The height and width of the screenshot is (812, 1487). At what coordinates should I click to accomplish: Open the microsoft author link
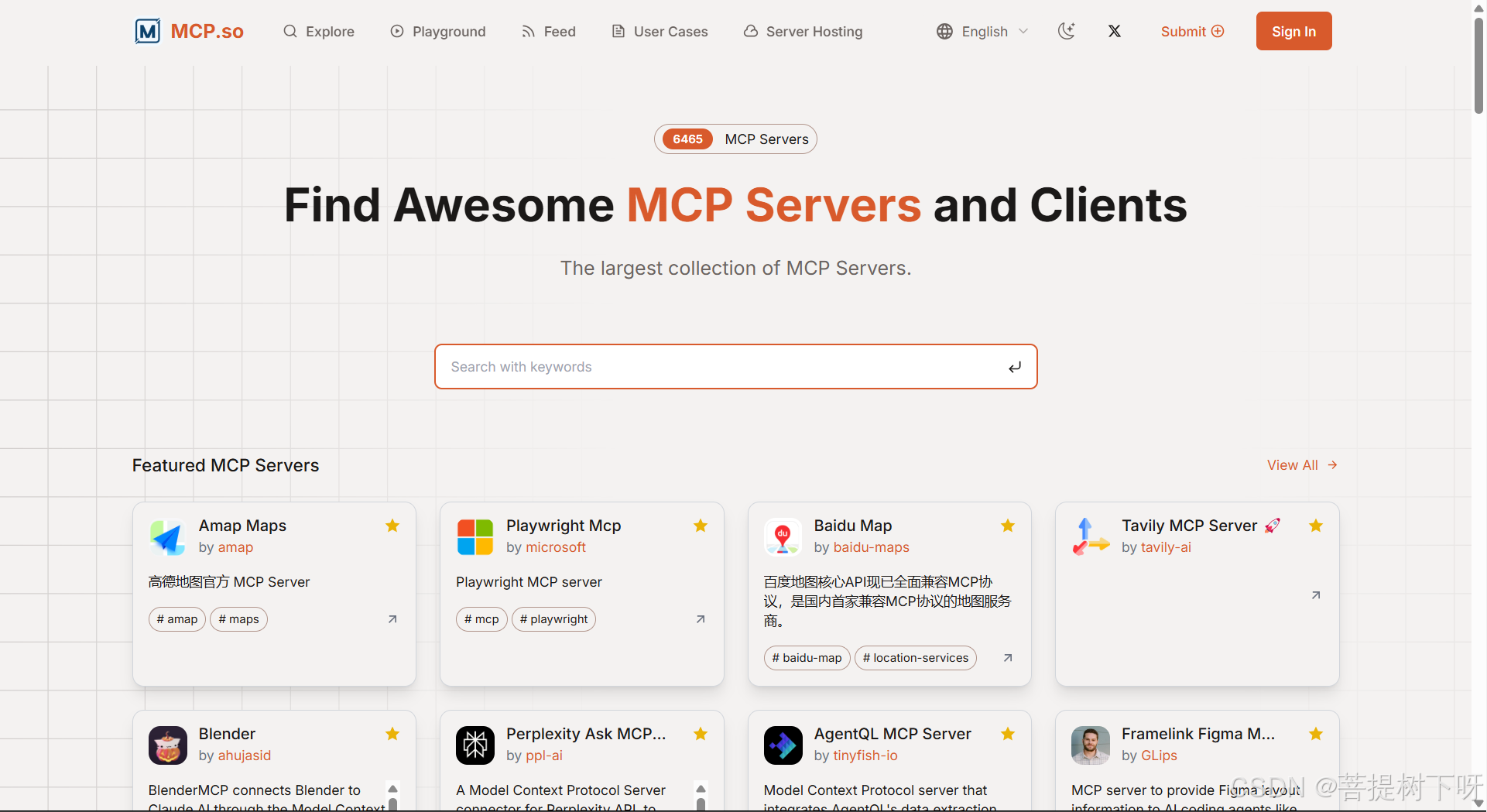556,547
